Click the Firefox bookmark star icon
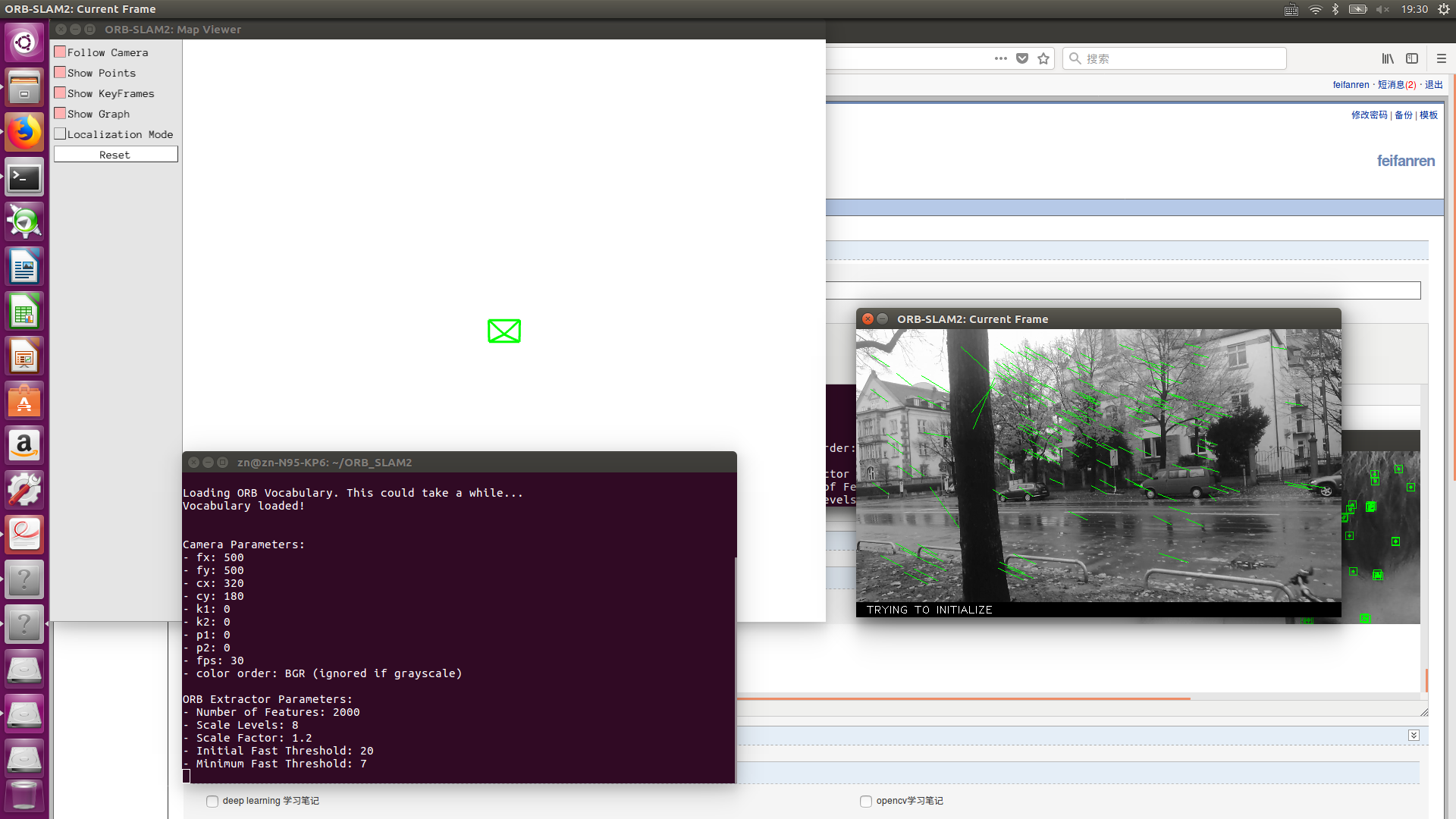This screenshot has height=819, width=1456. pos(1043,58)
